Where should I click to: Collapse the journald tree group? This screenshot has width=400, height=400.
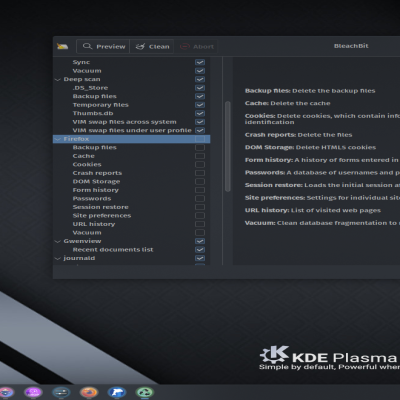tap(58, 258)
